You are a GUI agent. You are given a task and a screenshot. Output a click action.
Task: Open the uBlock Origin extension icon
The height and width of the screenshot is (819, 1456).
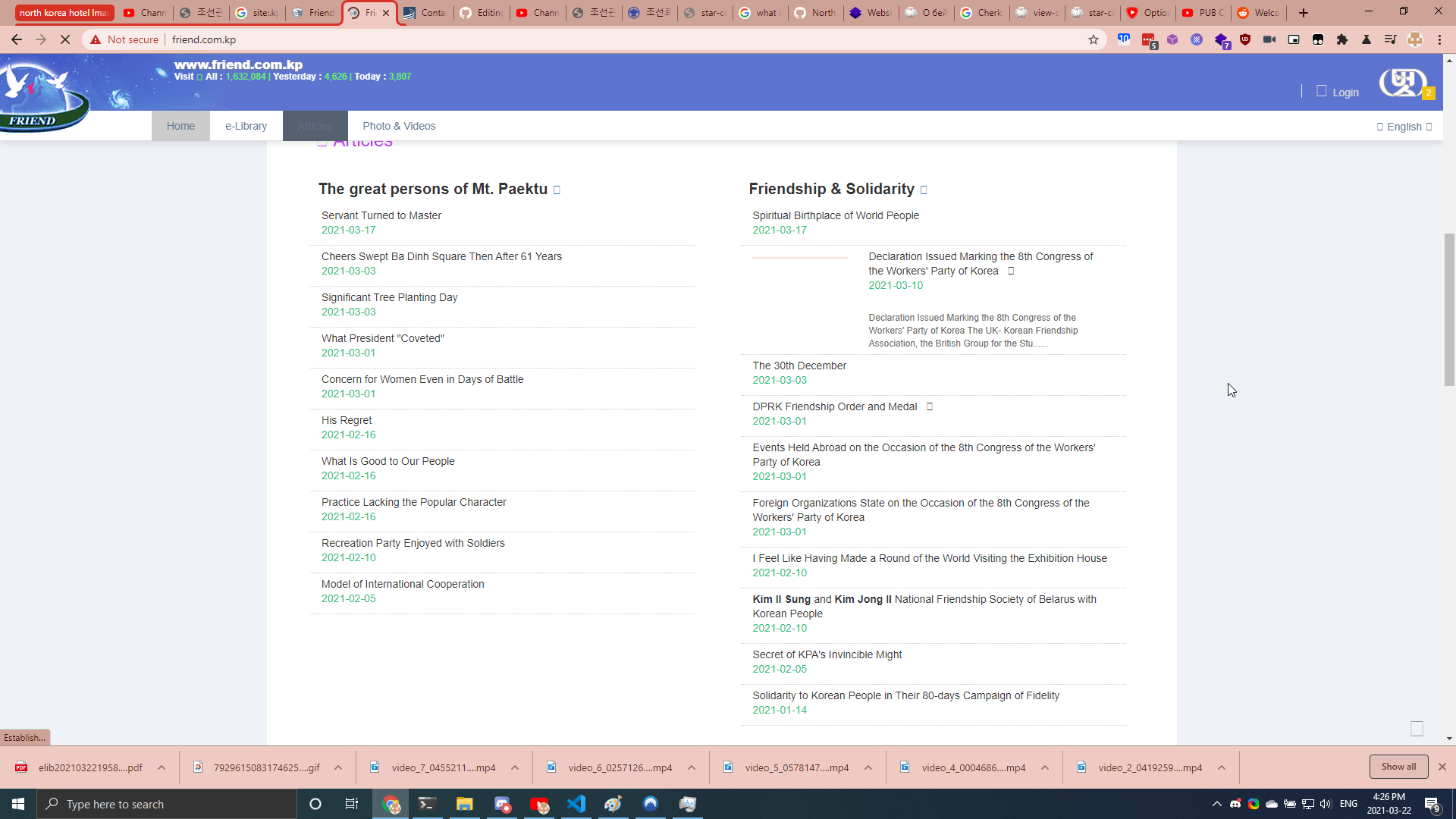pos(1245,39)
